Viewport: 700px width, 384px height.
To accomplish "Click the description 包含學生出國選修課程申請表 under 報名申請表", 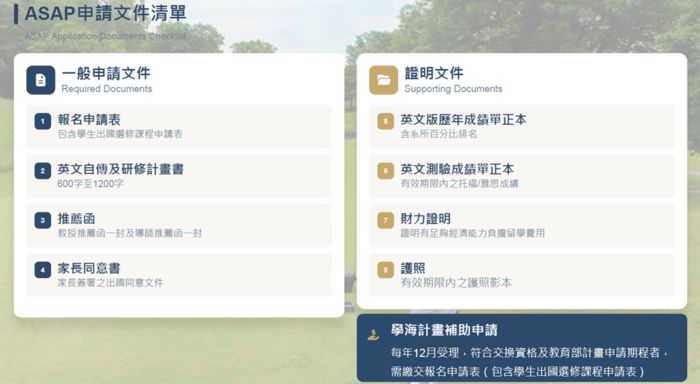I will pyautogui.click(x=120, y=134).
